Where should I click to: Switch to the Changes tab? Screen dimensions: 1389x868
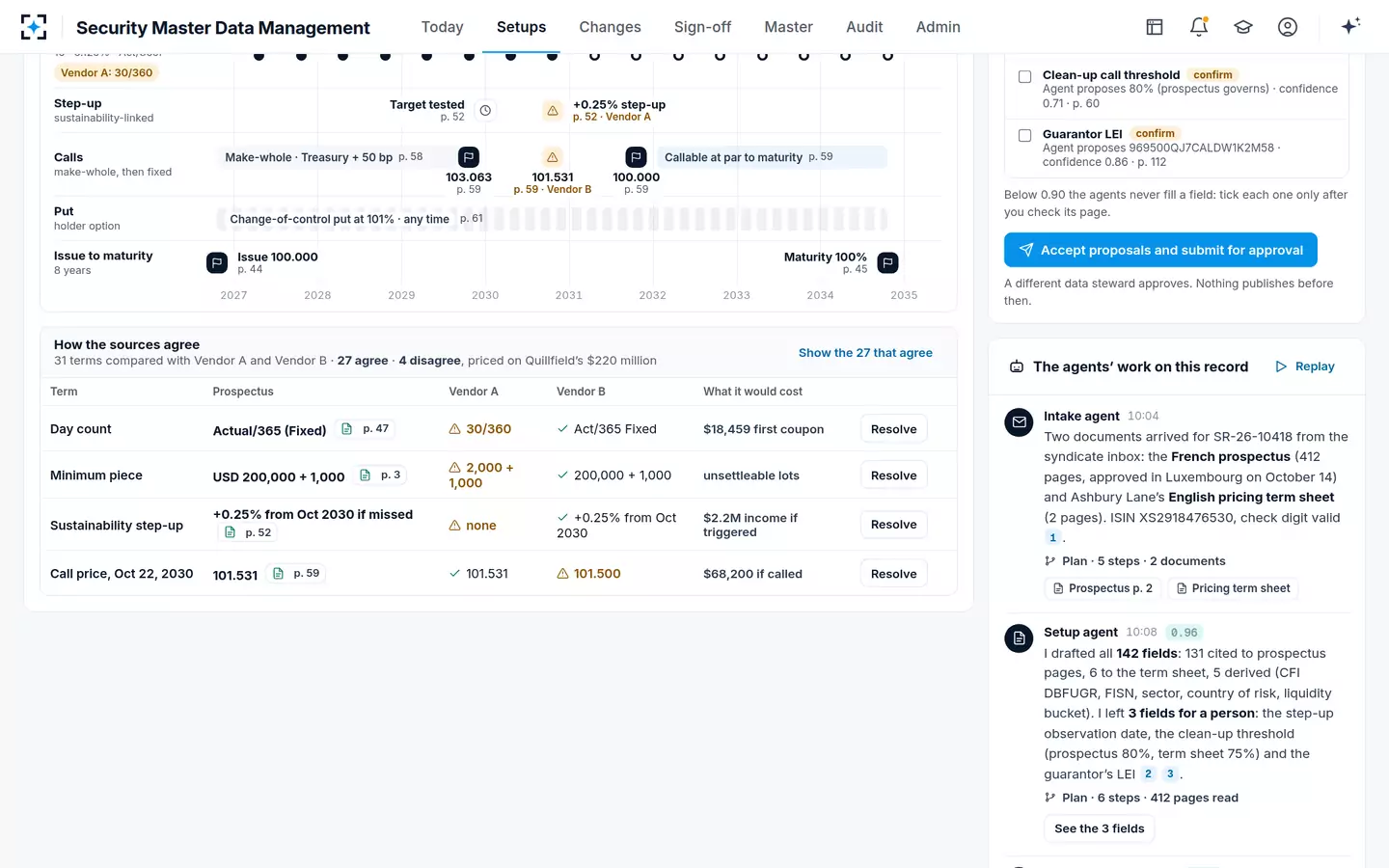click(610, 27)
